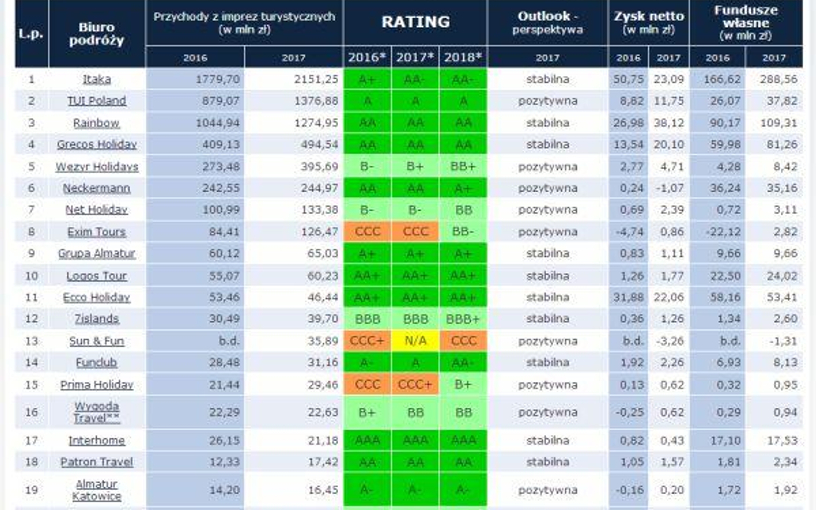Click Exim Tours' BB- 2018 rating
The image size is (816, 510).
point(463,232)
